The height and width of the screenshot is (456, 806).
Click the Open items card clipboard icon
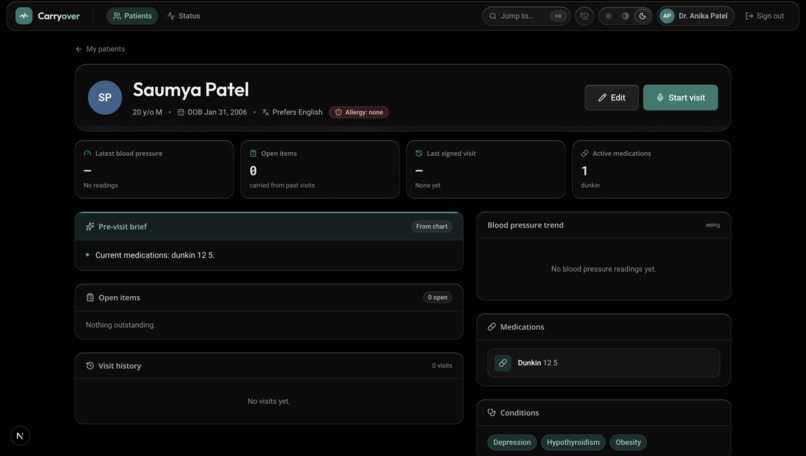(x=253, y=153)
